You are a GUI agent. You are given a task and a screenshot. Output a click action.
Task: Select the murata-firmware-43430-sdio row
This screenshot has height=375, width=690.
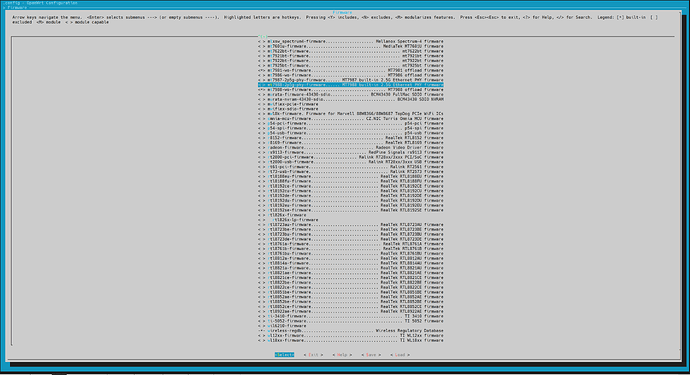click(351, 95)
